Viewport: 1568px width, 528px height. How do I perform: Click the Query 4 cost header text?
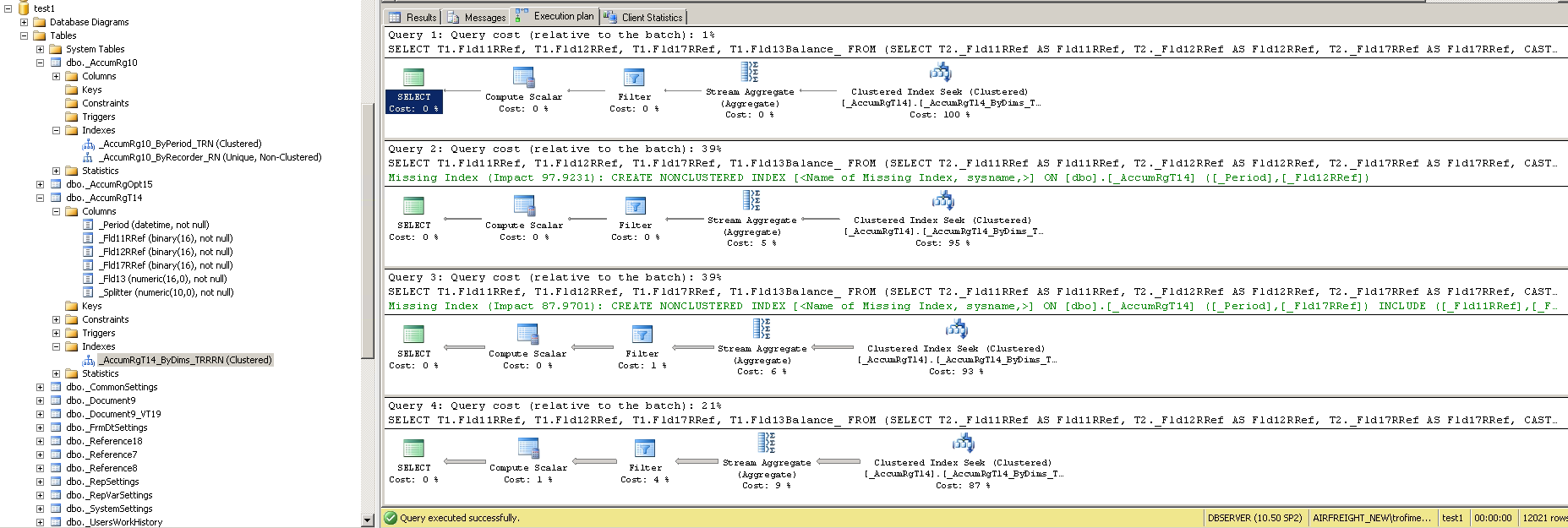(x=555, y=406)
